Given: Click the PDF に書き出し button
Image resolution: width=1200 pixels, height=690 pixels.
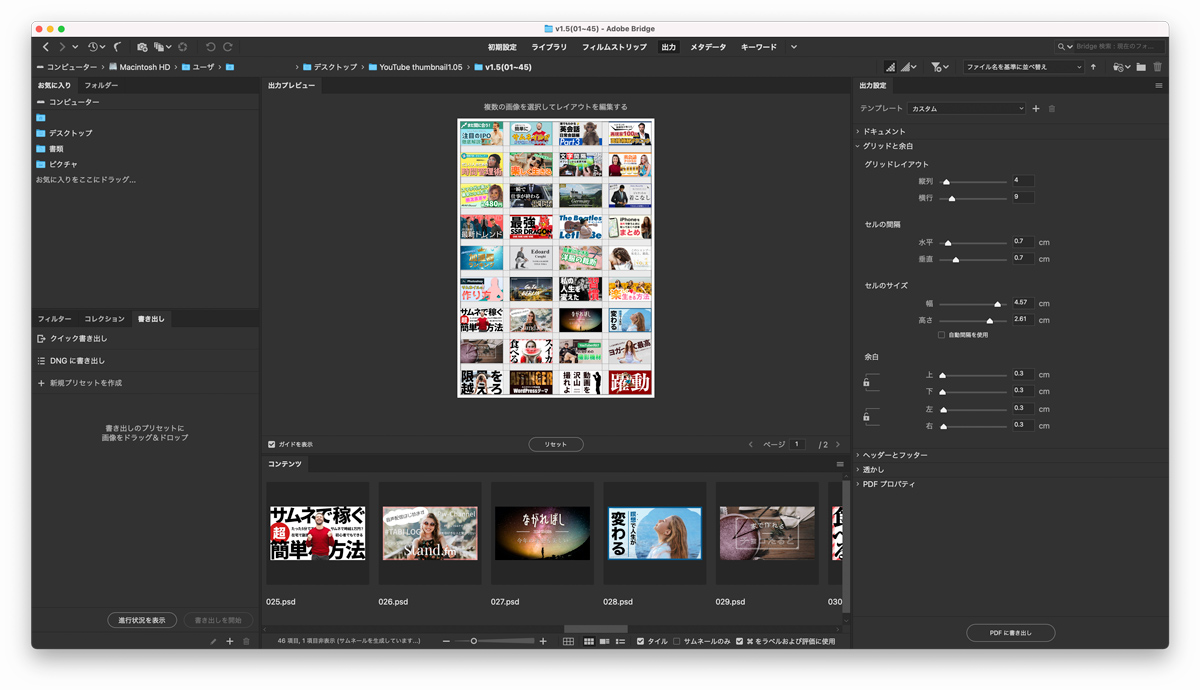Looking at the screenshot, I should click(1010, 633).
